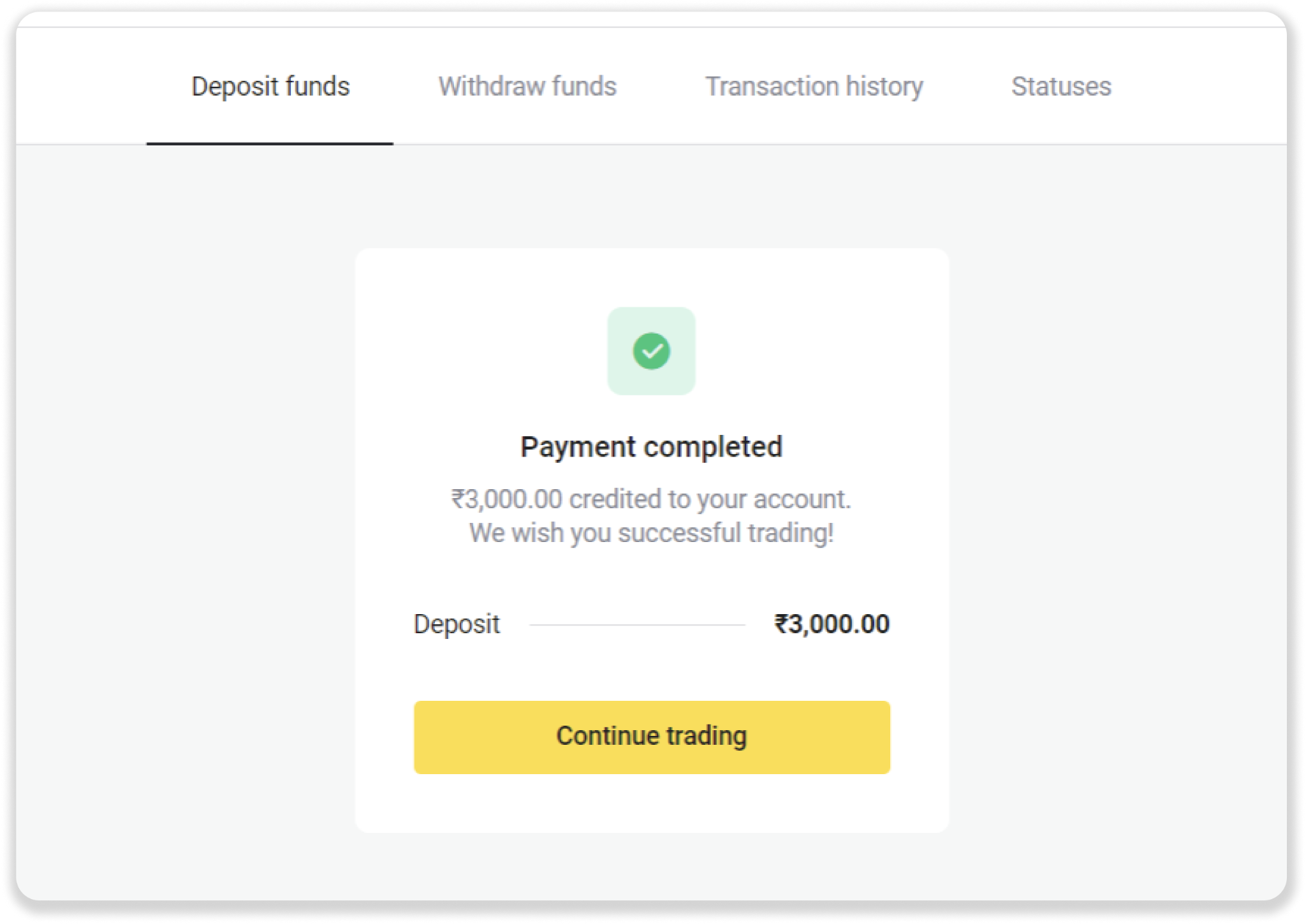Image resolution: width=1306 pixels, height=924 pixels.
Task: Click the bold ₹3,000.00 deposit amount
Action: tap(832, 624)
